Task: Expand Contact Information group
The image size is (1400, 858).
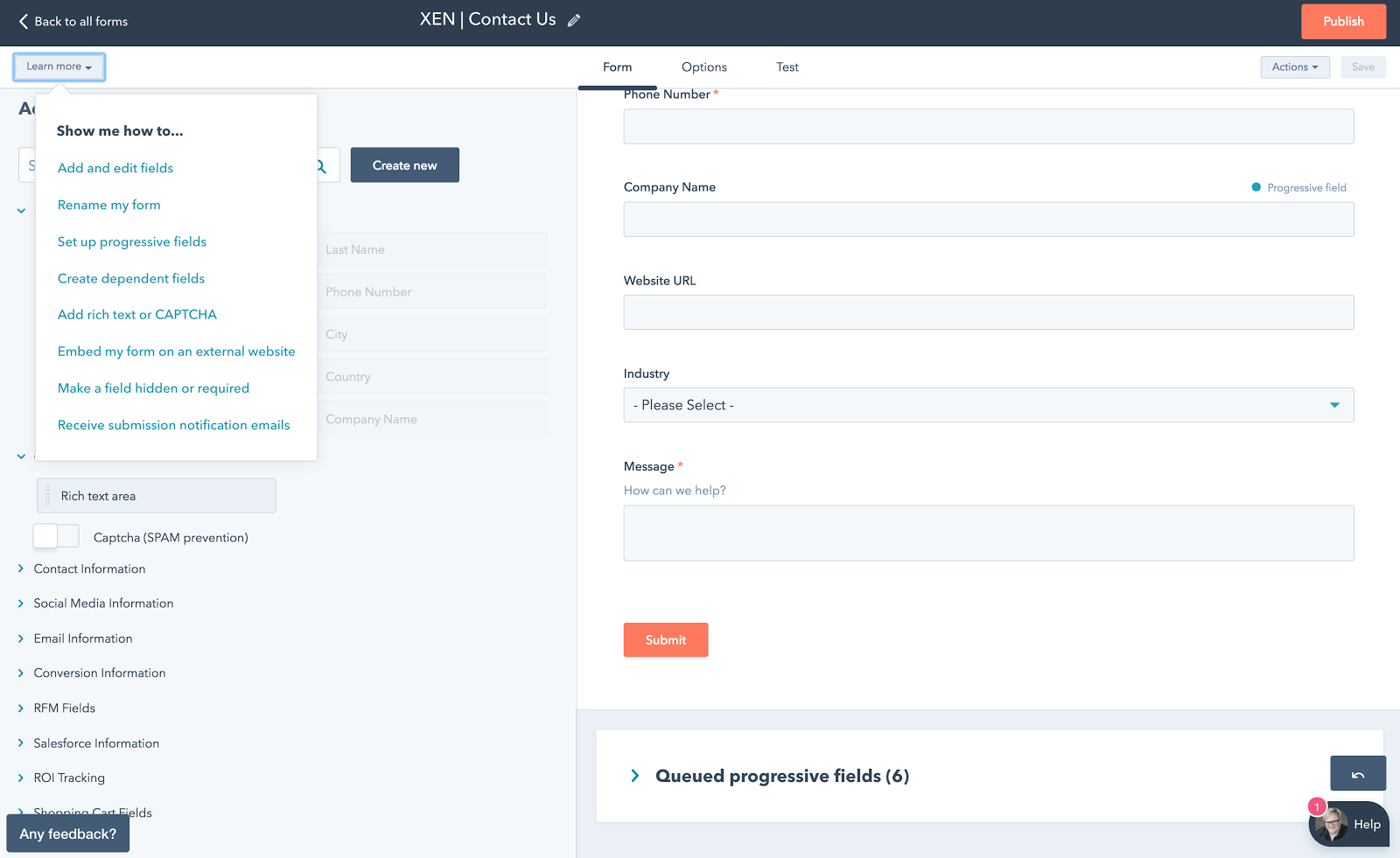Action: click(x=21, y=569)
